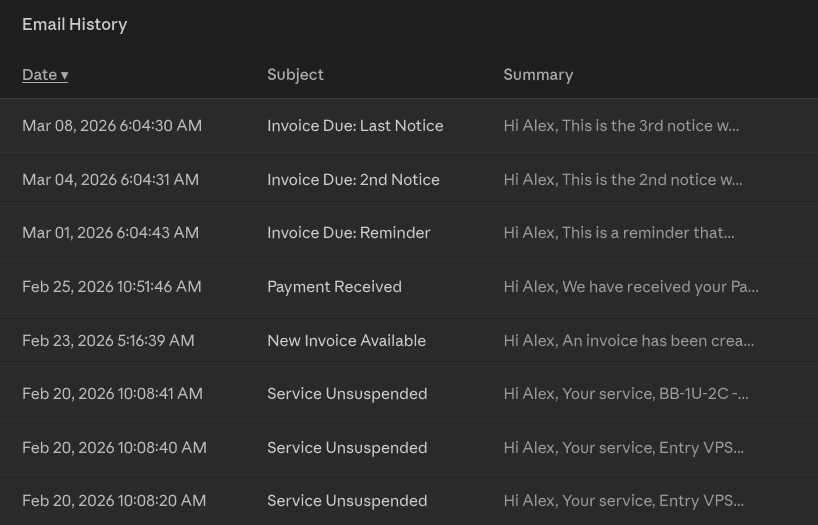Open the Invoice Due: Last Notice email

coord(355,126)
